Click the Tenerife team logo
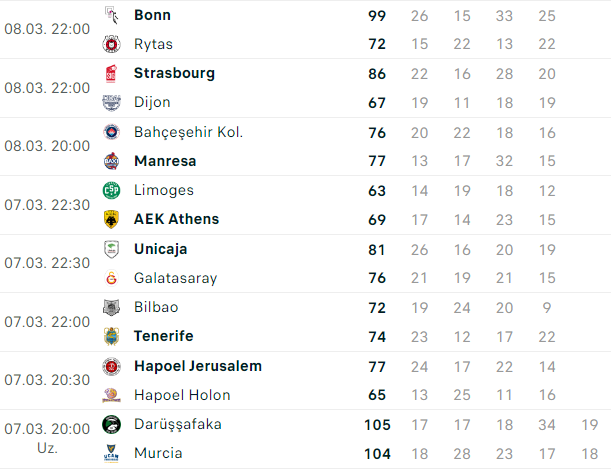Screen dimensions: 611x470 tap(111, 336)
